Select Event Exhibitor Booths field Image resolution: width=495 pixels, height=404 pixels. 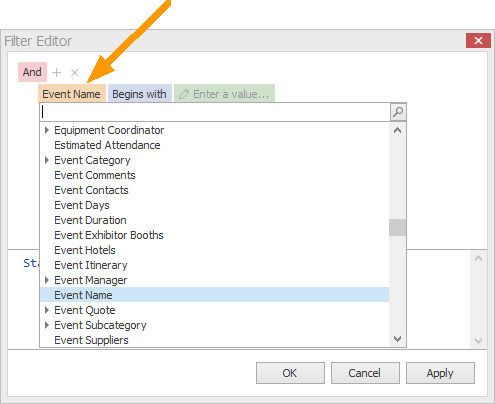pos(214,235)
